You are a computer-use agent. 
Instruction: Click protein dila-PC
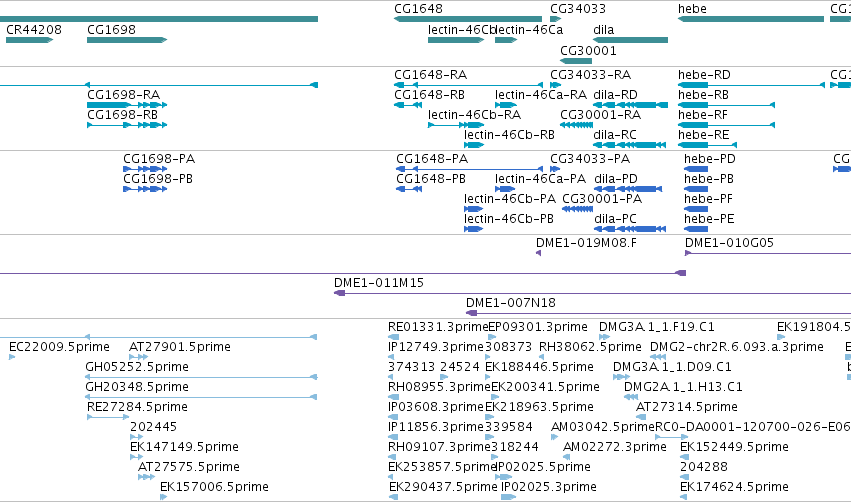(x=630, y=229)
